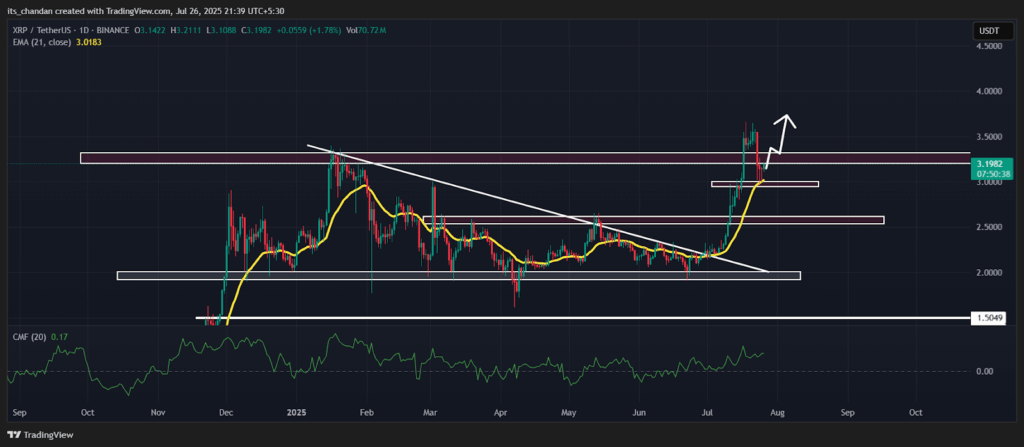Image resolution: width=1024 pixels, height=447 pixels.
Task: Click the candle countdown 07:50:38
Action: click(x=991, y=174)
